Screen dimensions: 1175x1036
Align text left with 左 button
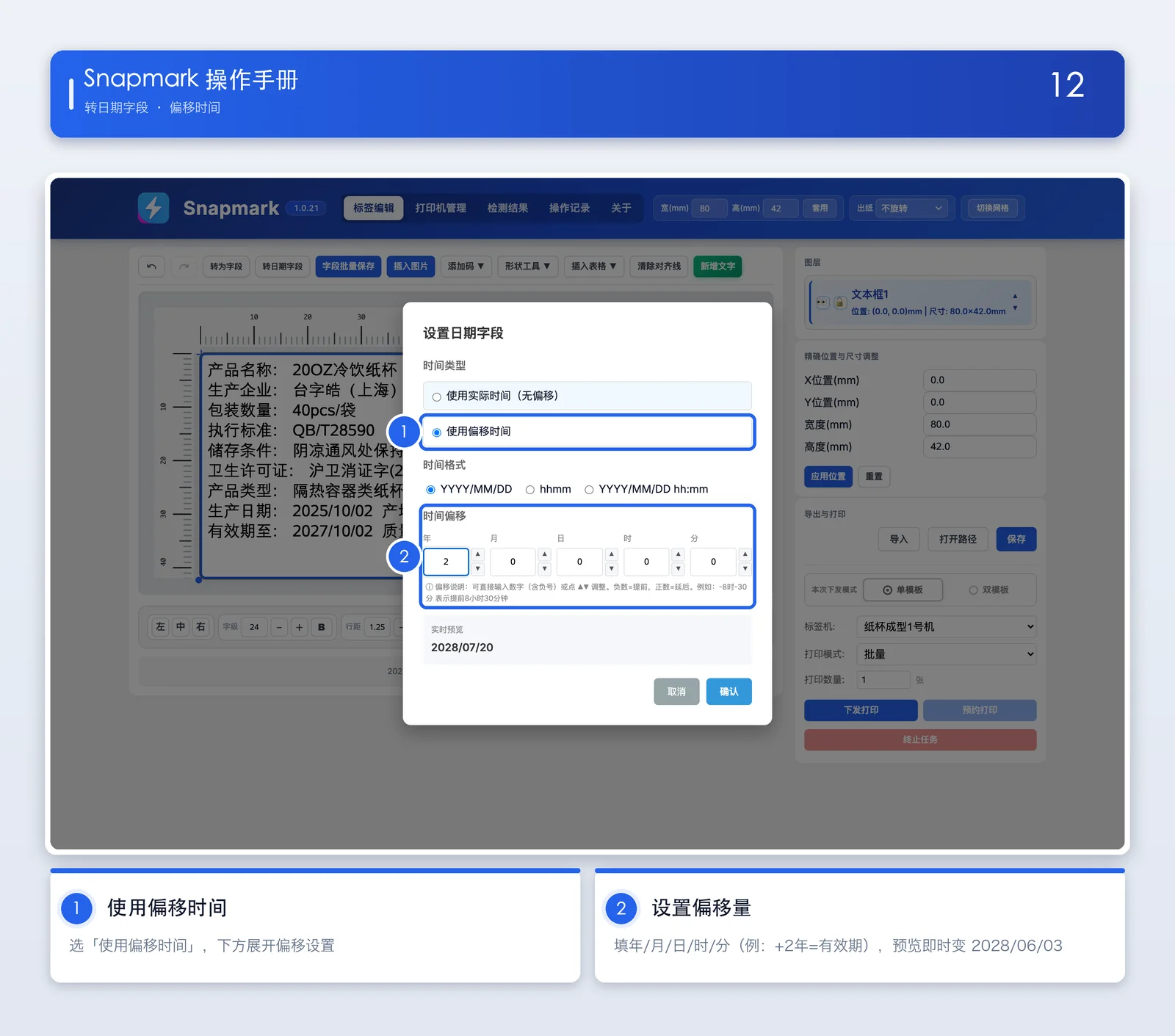coord(160,626)
